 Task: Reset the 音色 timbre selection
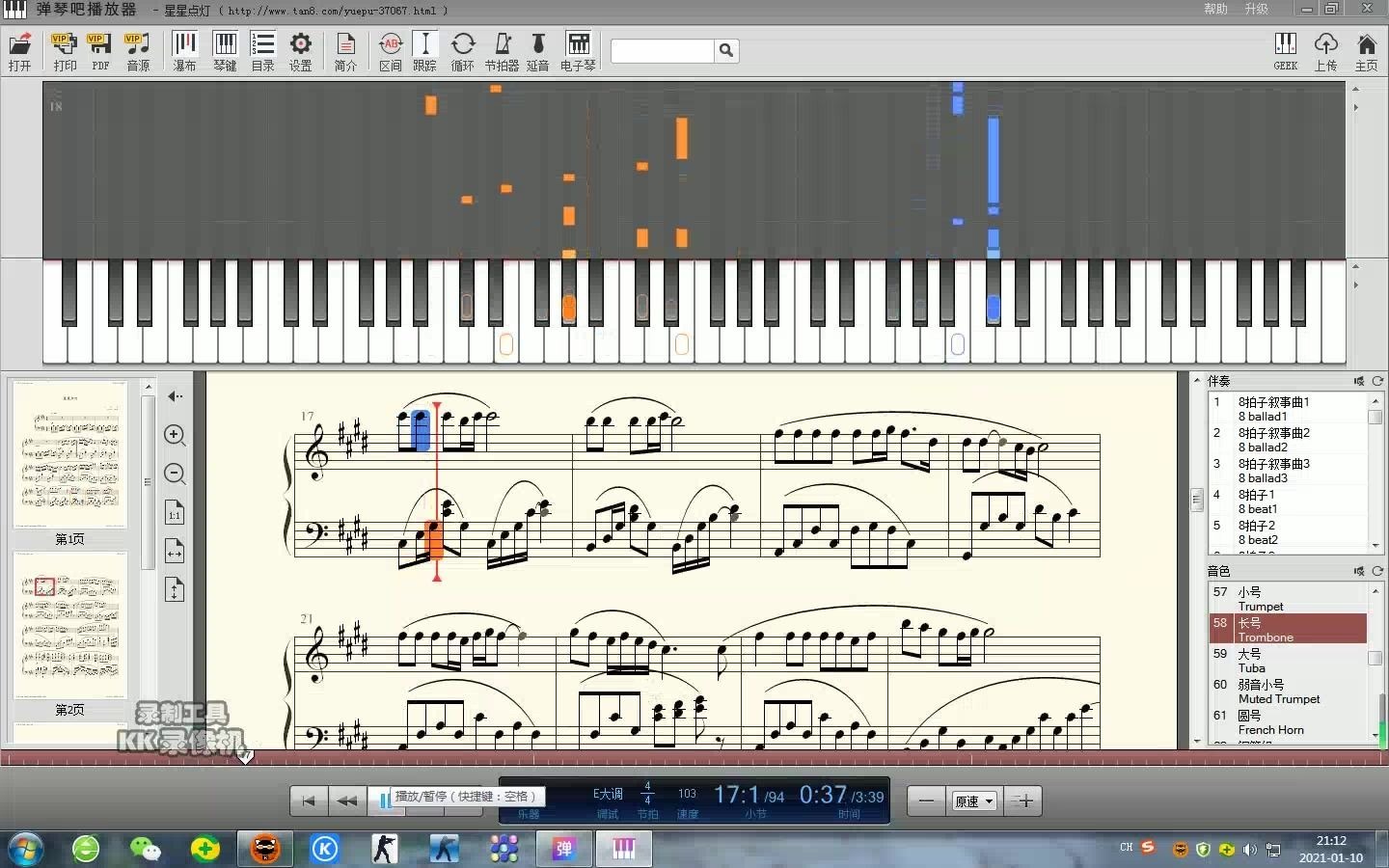[x=1377, y=571]
